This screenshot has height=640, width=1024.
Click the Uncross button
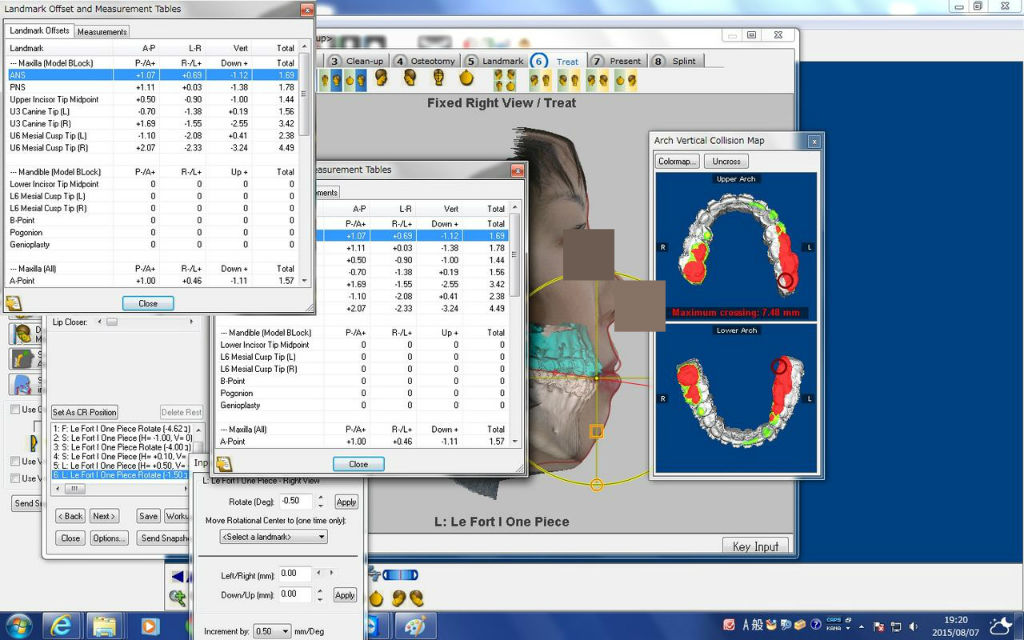(x=726, y=161)
